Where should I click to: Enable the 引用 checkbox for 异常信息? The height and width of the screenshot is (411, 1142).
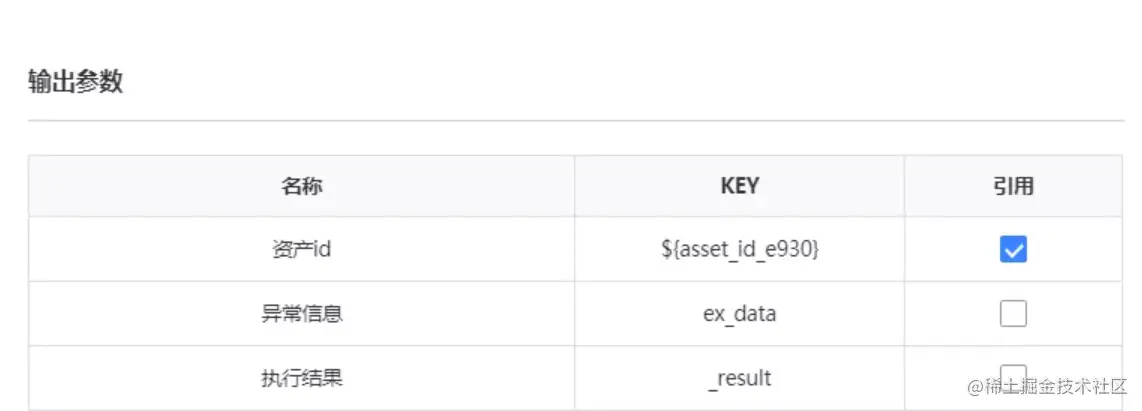(x=1013, y=314)
